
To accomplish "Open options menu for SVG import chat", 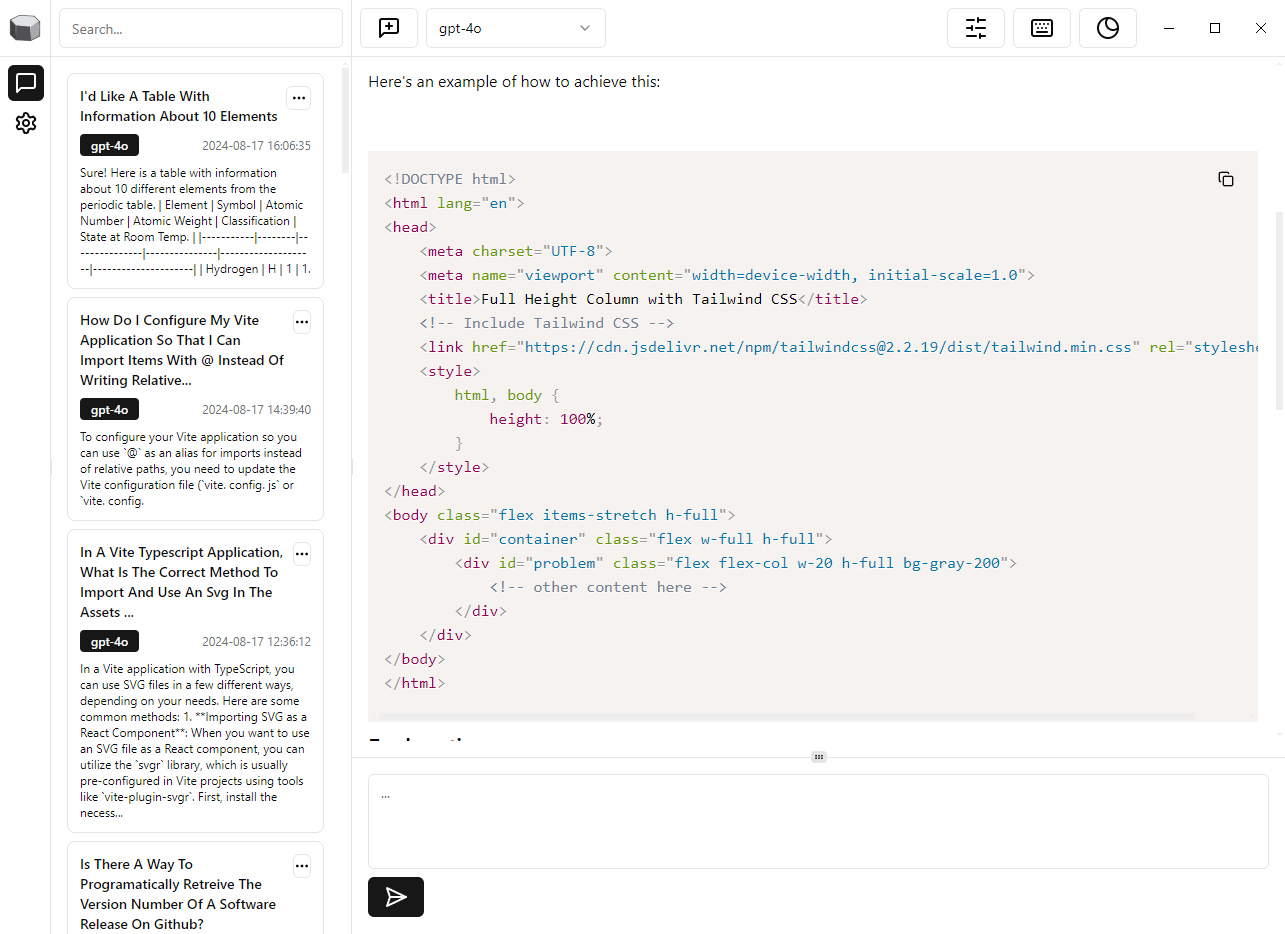I will 302,553.
